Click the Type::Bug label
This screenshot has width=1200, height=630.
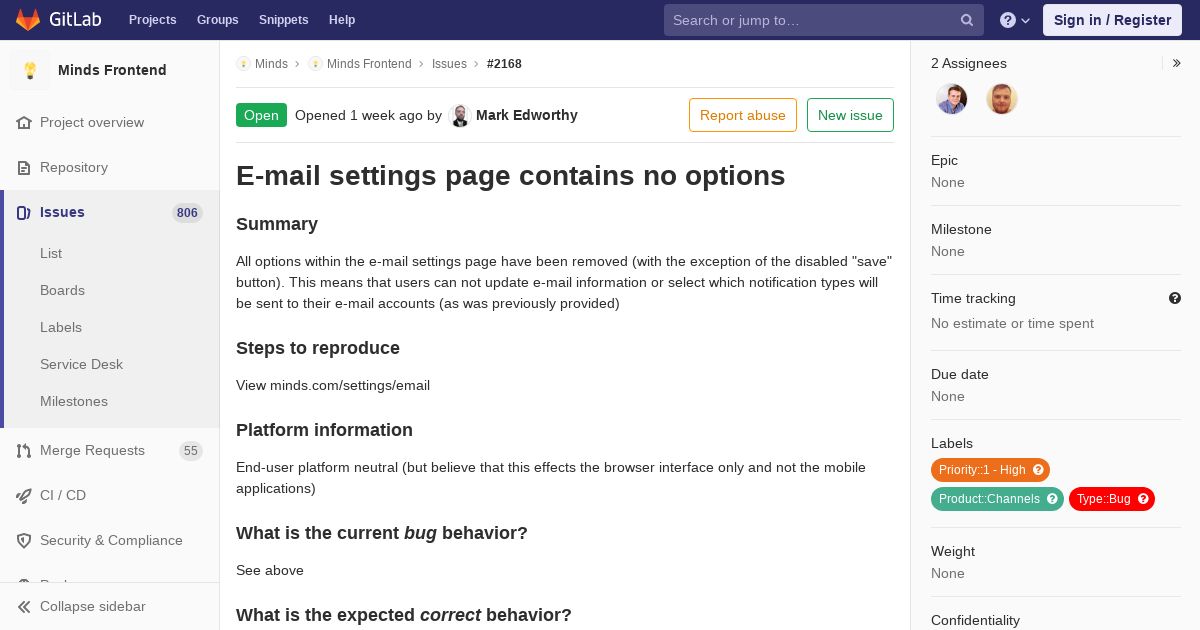point(1112,499)
